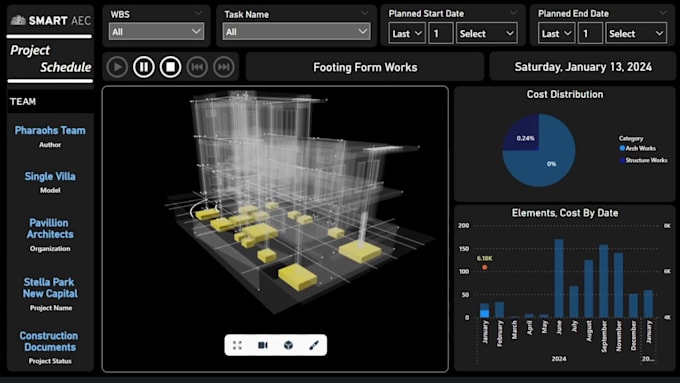Open the WBS All dropdown
This screenshot has height=383, width=680.
[x=157, y=32]
